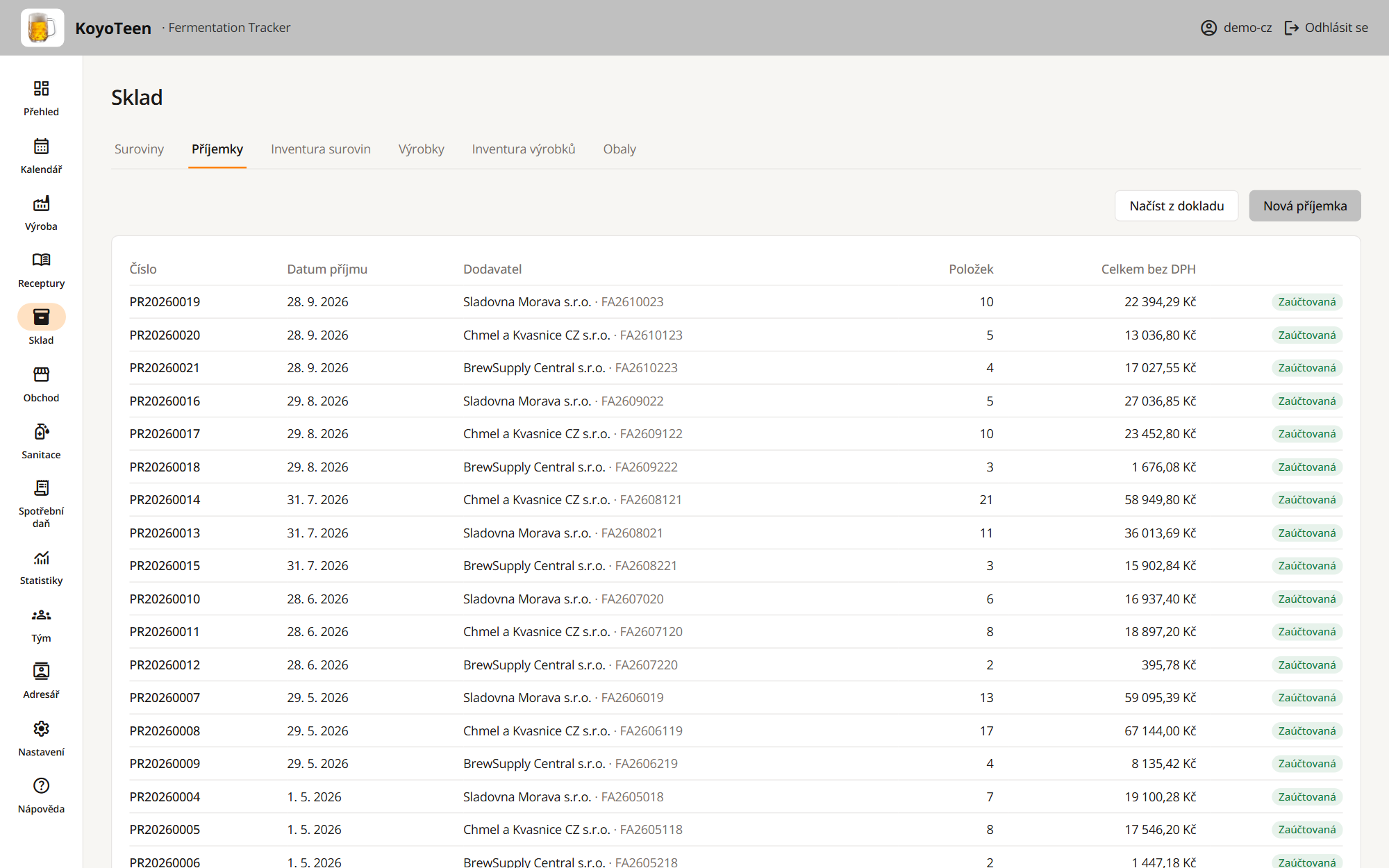This screenshot has height=868, width=1389.
Task: Switch to Inventura surovin tab
Action: (321, 149)
